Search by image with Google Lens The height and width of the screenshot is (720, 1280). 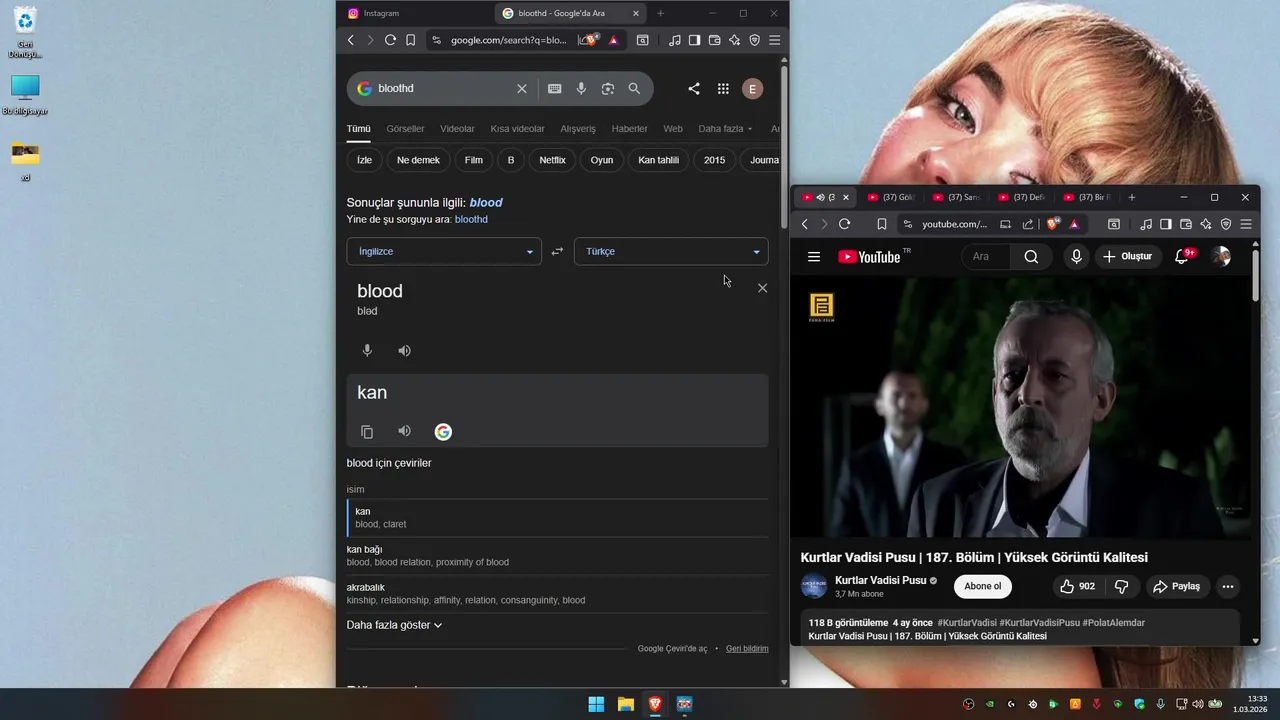click(x=607, y=88)
